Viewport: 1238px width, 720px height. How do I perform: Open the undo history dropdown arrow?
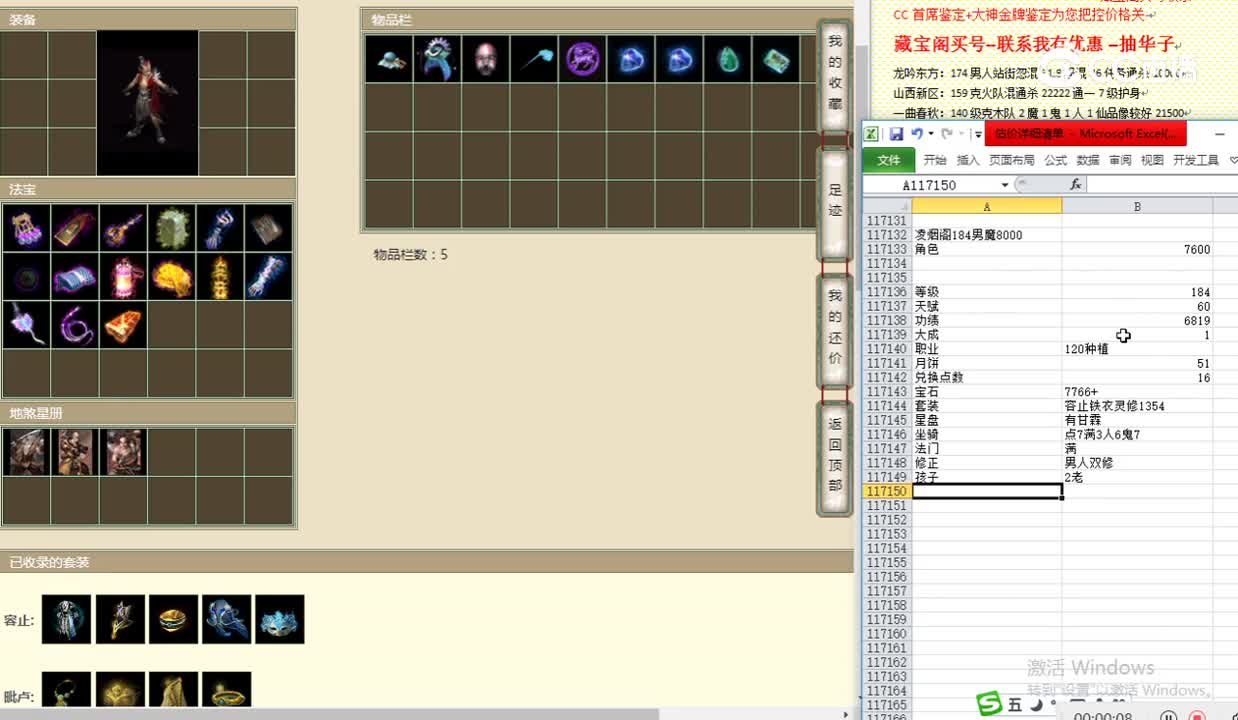point(931,134)
